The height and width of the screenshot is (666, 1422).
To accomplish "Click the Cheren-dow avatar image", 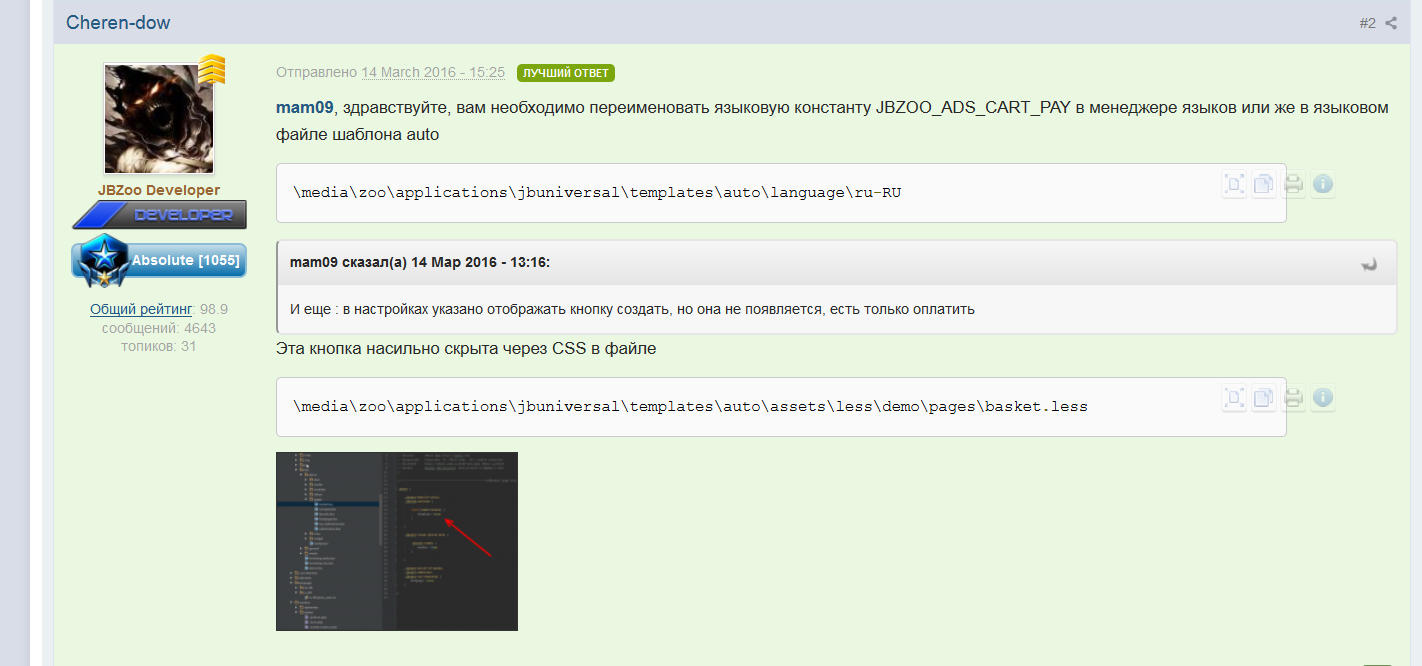I will tap(159, 118).
